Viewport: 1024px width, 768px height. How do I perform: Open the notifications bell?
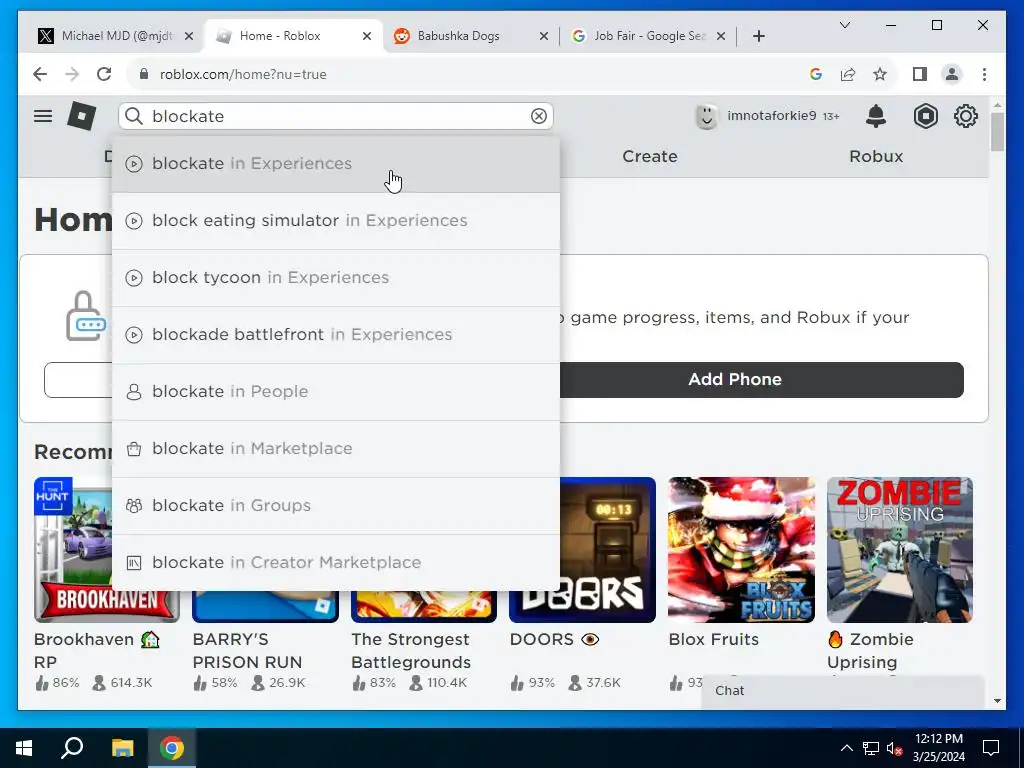[x=876, y=116]
